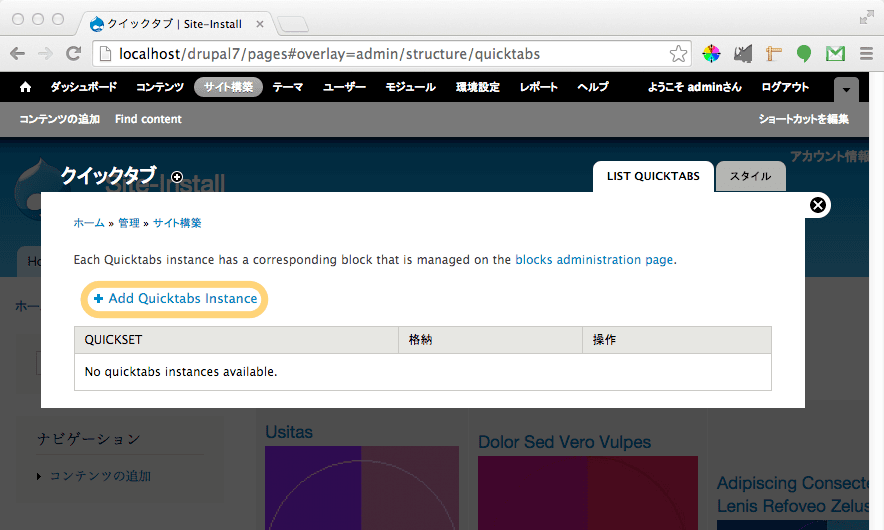Screen dimensions: 884x530
Task: Switch to the スタイル tab
Action: coord(750,176)
